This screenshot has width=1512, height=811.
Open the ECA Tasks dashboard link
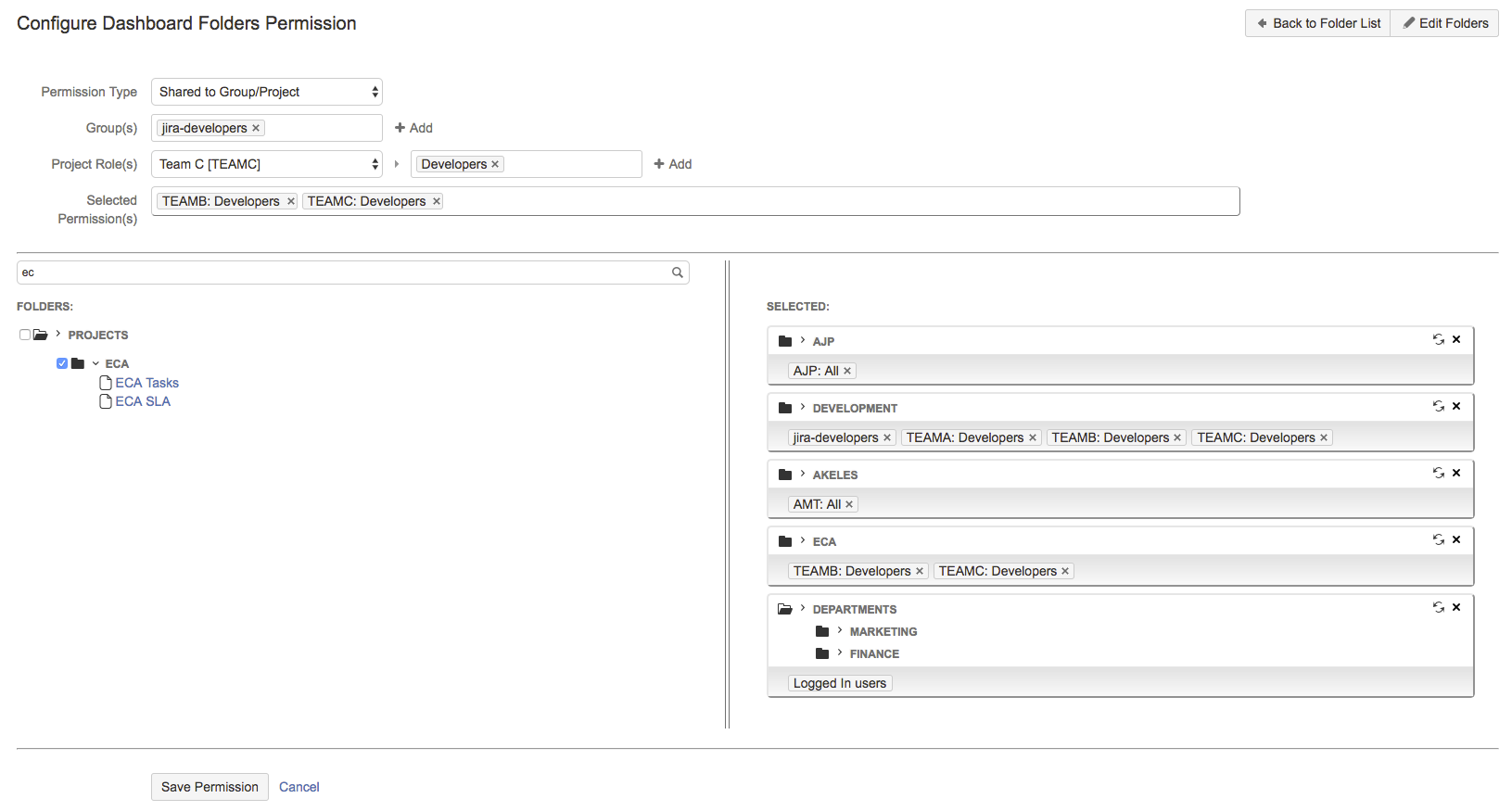tap(146, 383)
